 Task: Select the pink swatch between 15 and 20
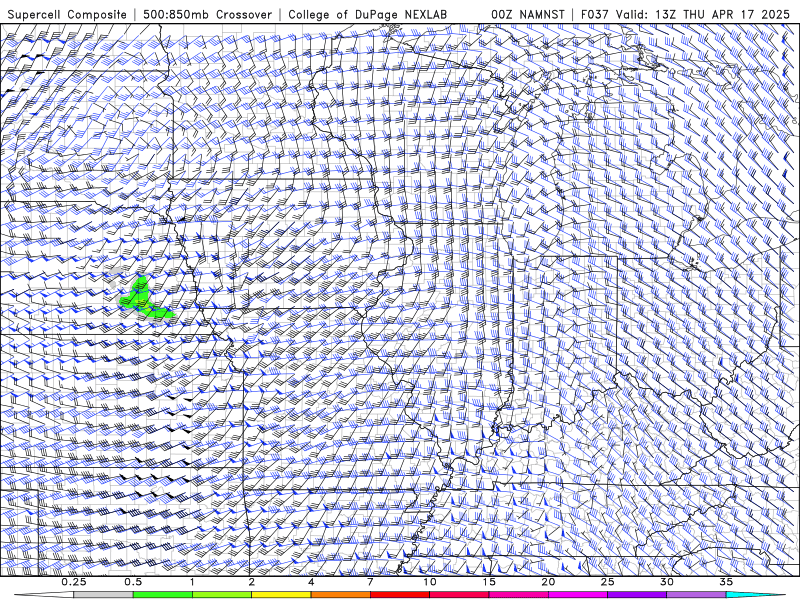click(518, 595)
